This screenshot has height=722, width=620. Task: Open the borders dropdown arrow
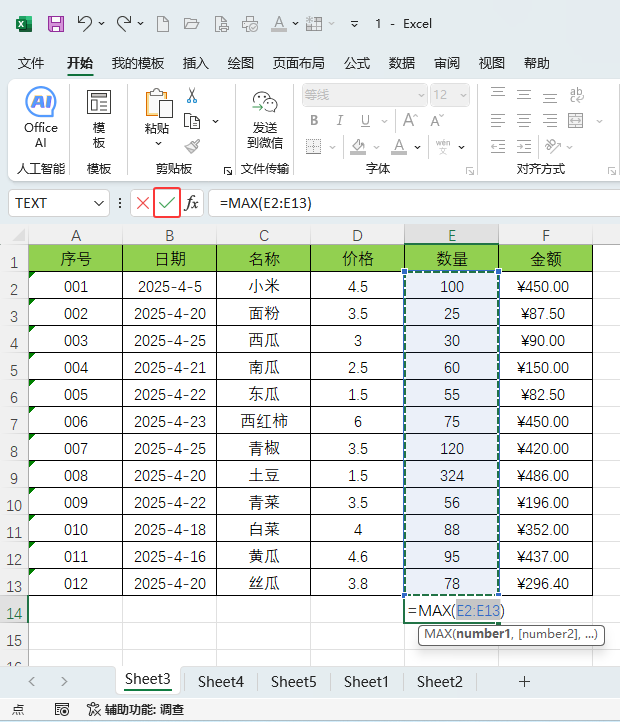(x=333, y=147)
